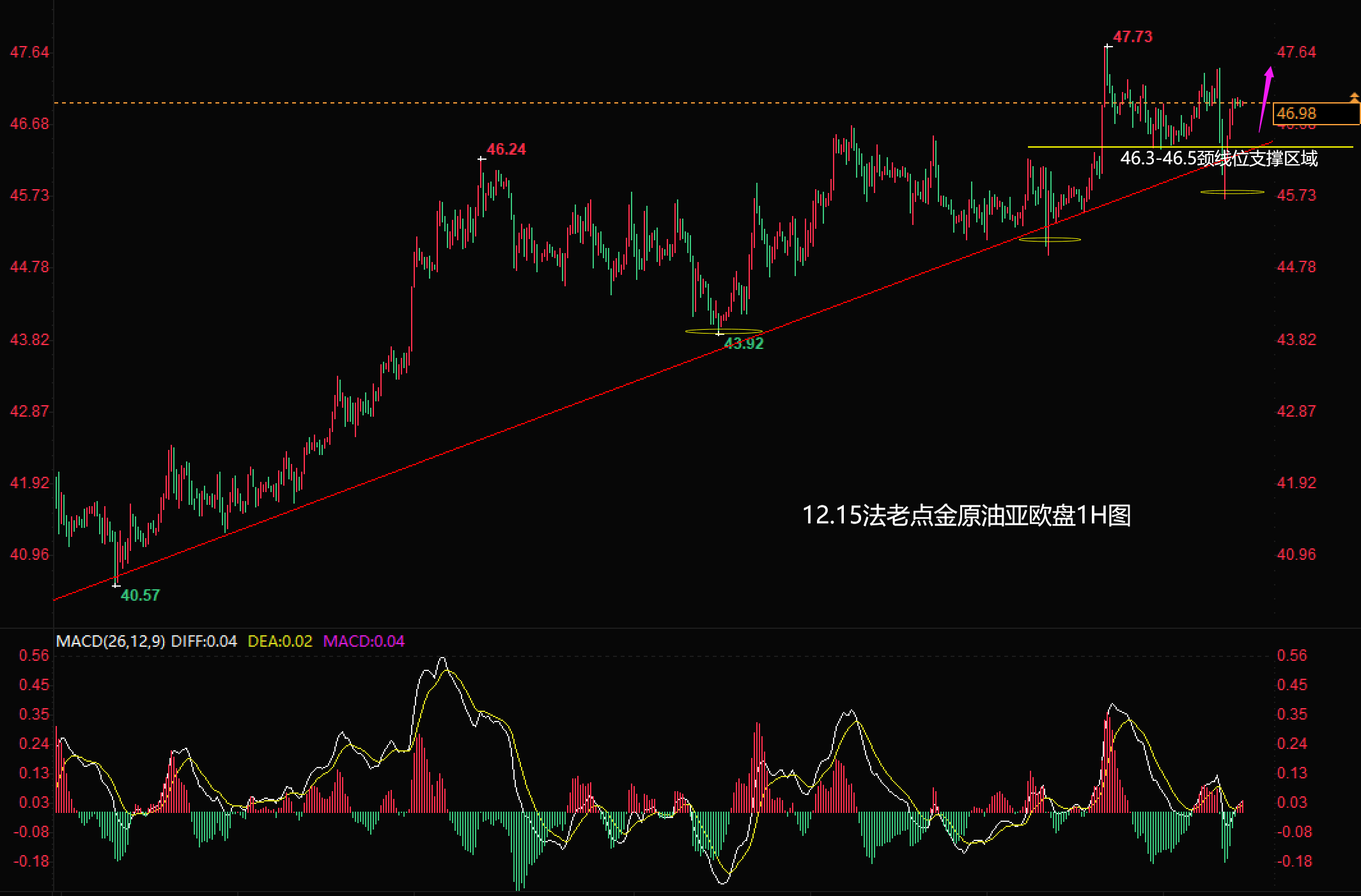Image resolution: width=1361 pixels, height=896 pixels.
Task: Select the 12.15 crude oil 1H chart title text
Action: [966, 515]
